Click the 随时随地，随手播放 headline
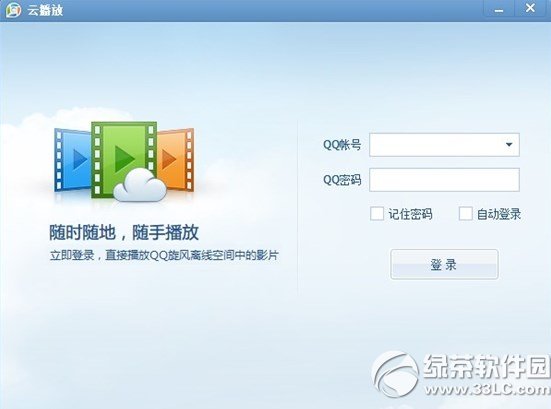Image resolution: width=551 pixels, height=409 pixels. tap(124, 233)
